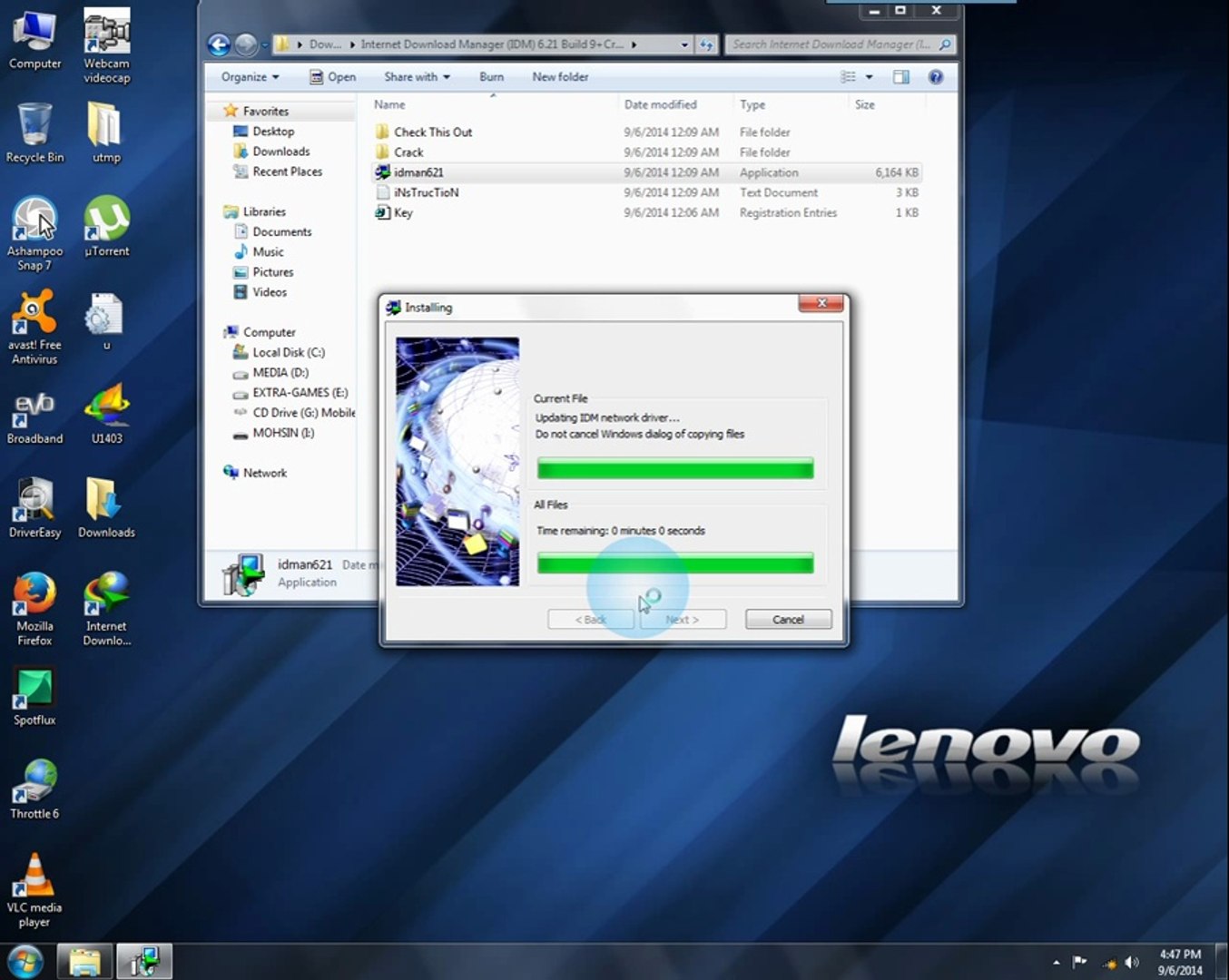Launch the evo Broadband shortcut
Screen dimensions: 1229x980
pos(34,418)
